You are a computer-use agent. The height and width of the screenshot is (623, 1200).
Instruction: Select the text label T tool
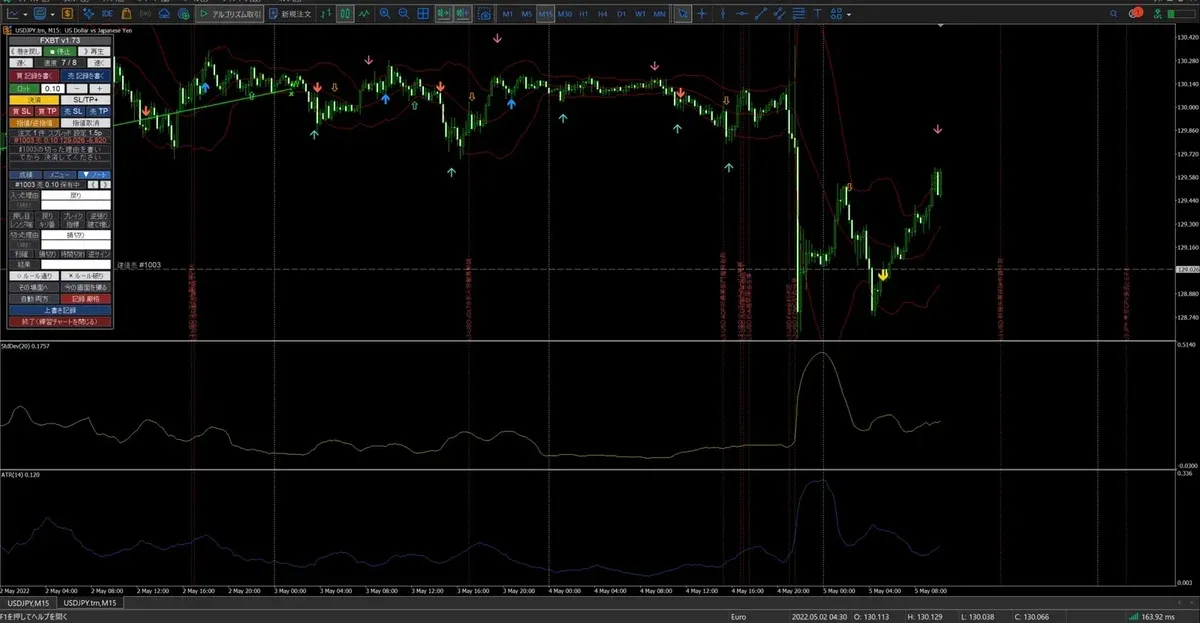click(817, 14)
